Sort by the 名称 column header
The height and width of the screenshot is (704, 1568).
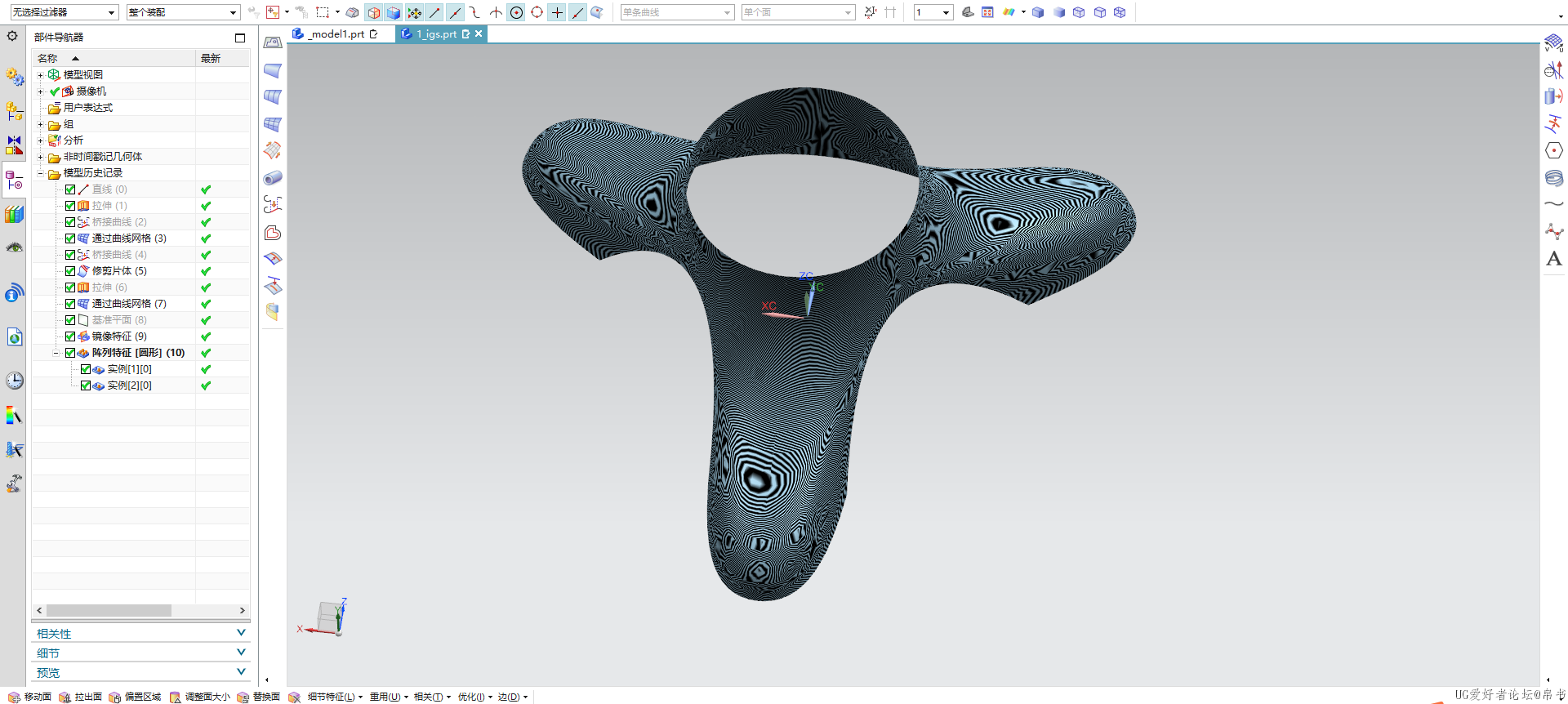point(114,58)
